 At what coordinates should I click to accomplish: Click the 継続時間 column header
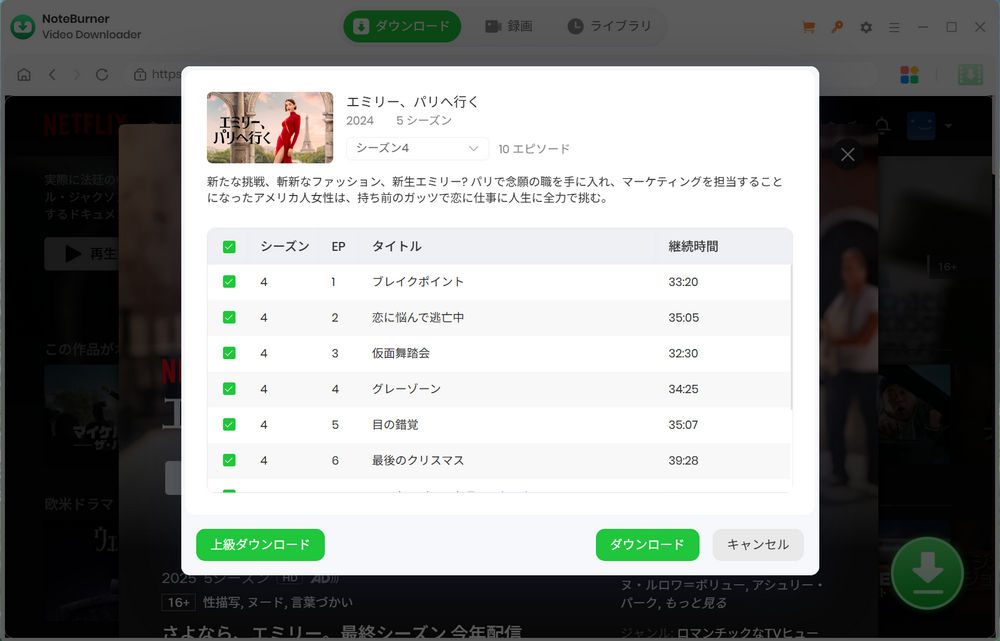point(693,247)
